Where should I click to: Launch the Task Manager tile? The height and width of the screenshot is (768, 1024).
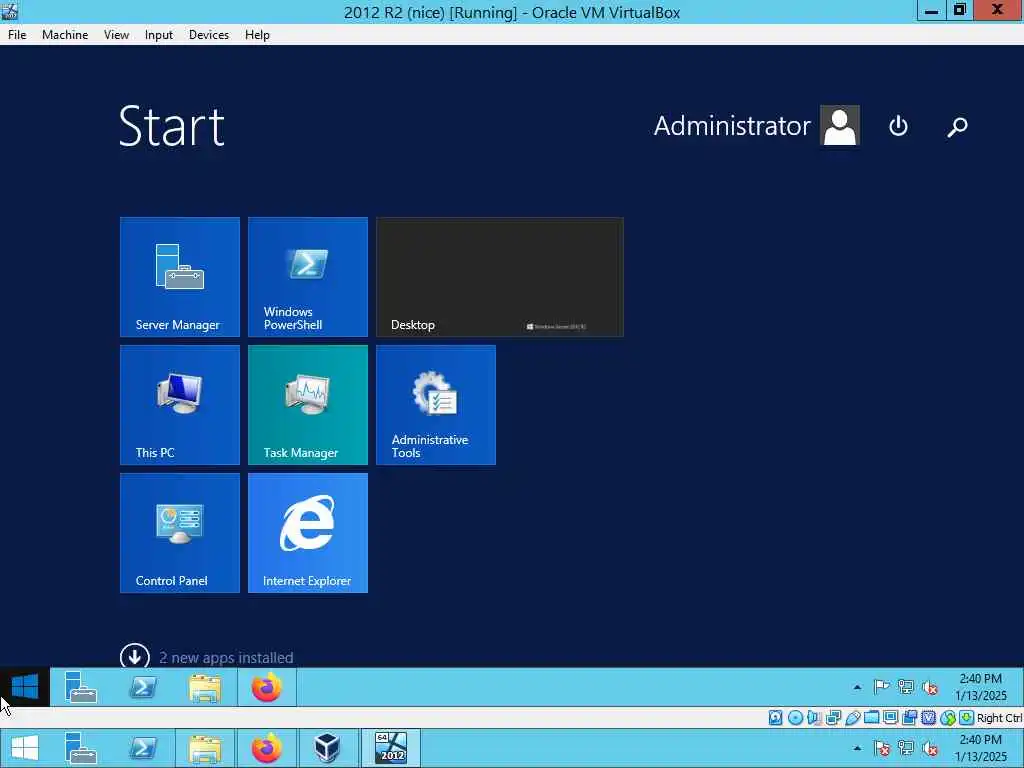[308, 405]
